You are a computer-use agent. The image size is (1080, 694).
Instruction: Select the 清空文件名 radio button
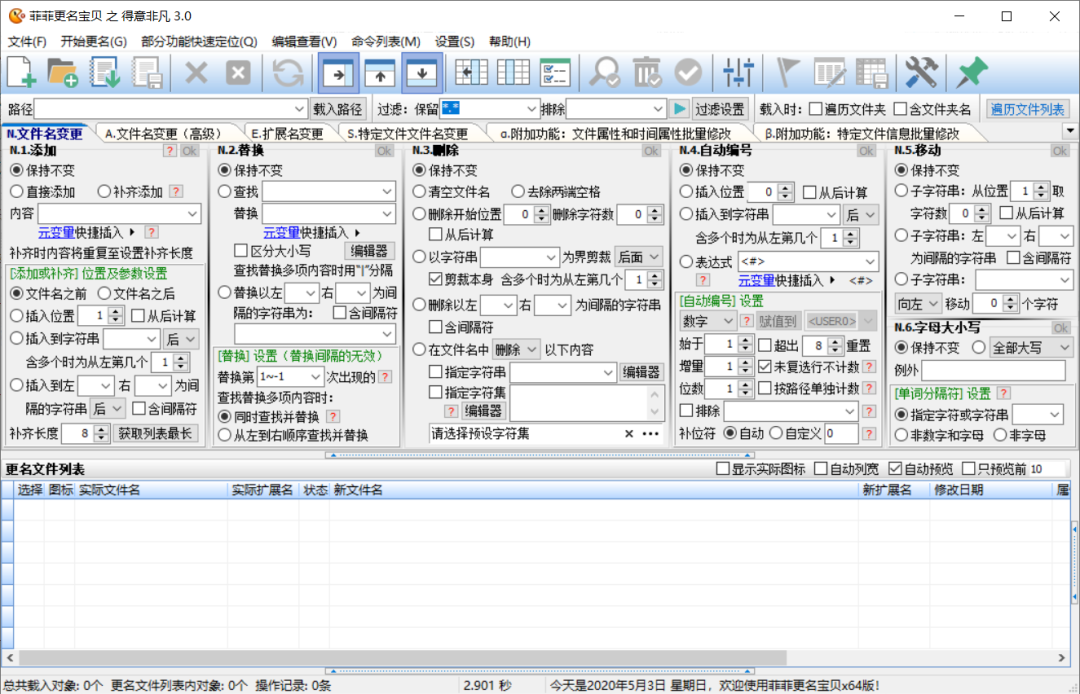tap(419, 191)
